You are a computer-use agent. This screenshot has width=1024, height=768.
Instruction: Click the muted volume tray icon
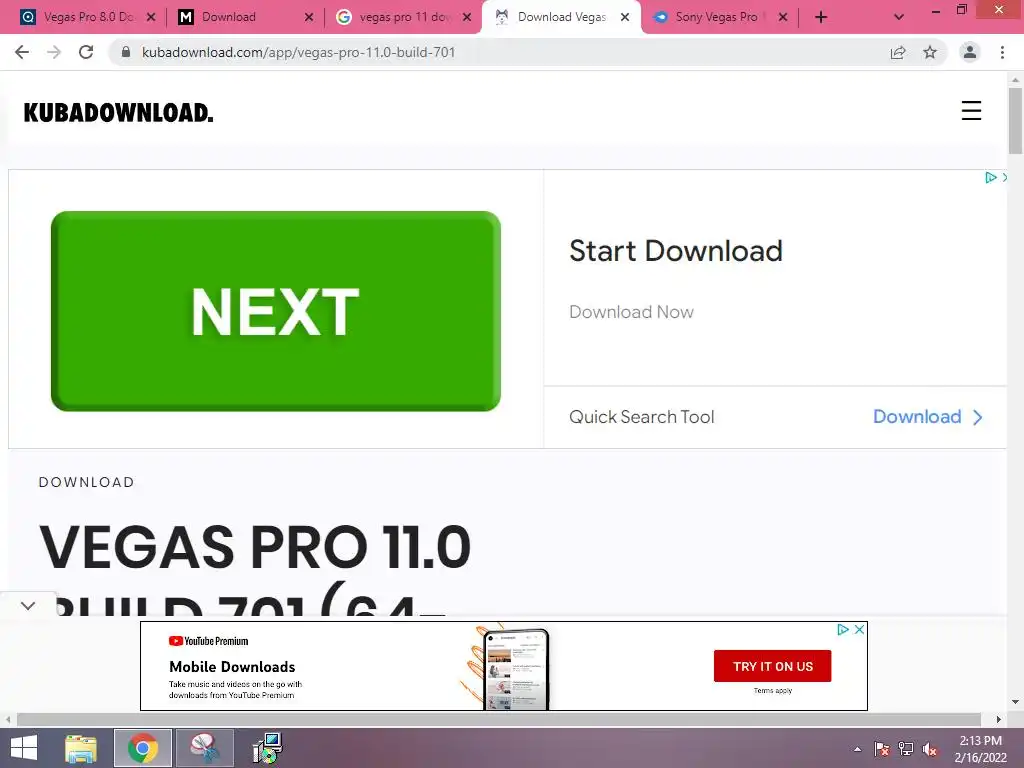930,749
